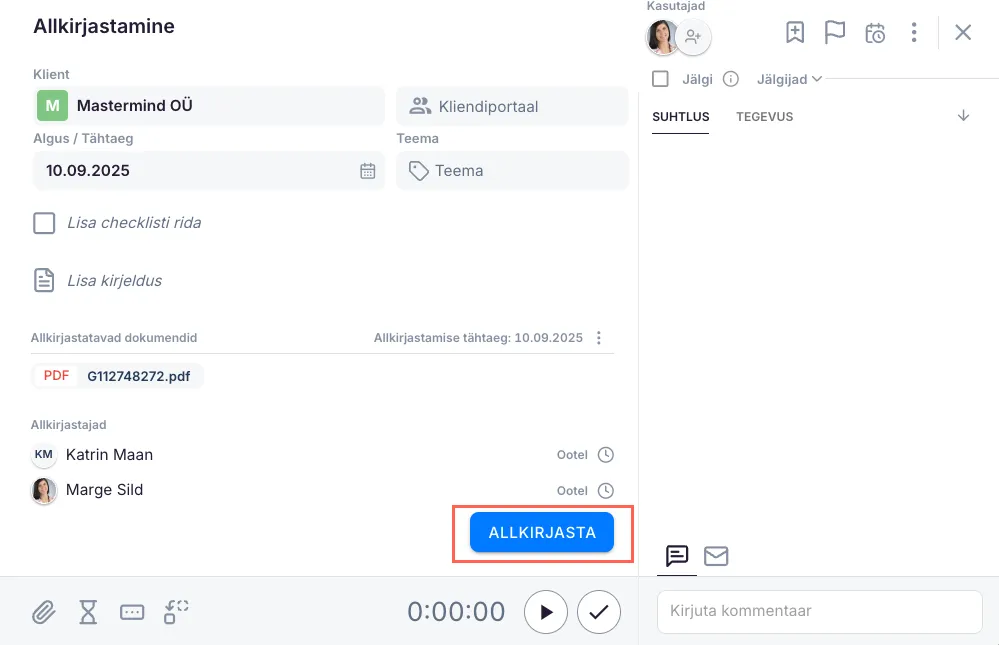The width and height of the screenshot is (999, 645).
Task: Enable the Jälgi checkbox
Action: click(x=660, y=78)
